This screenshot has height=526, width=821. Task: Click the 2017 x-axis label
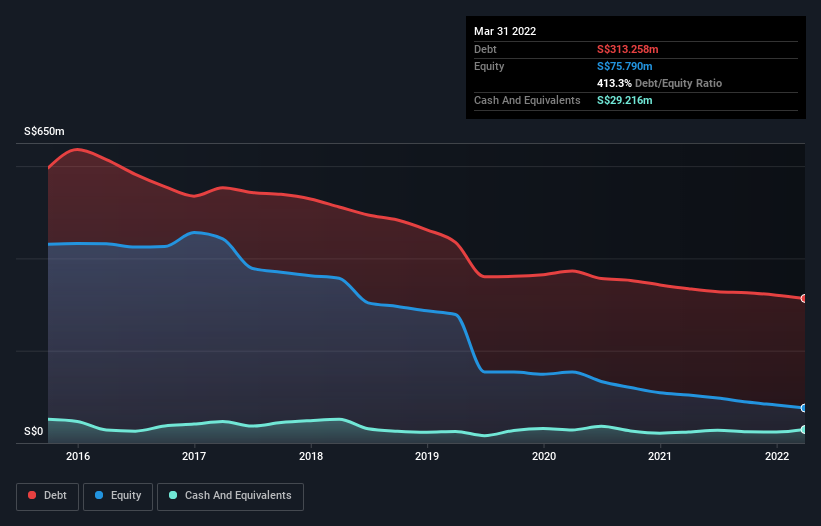pyautogui.click(x=194, y=456)
